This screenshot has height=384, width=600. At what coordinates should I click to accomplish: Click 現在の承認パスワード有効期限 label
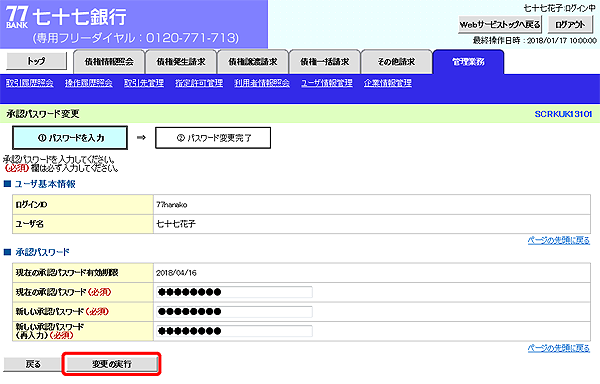pyautogui.click(x=67, y=273)
